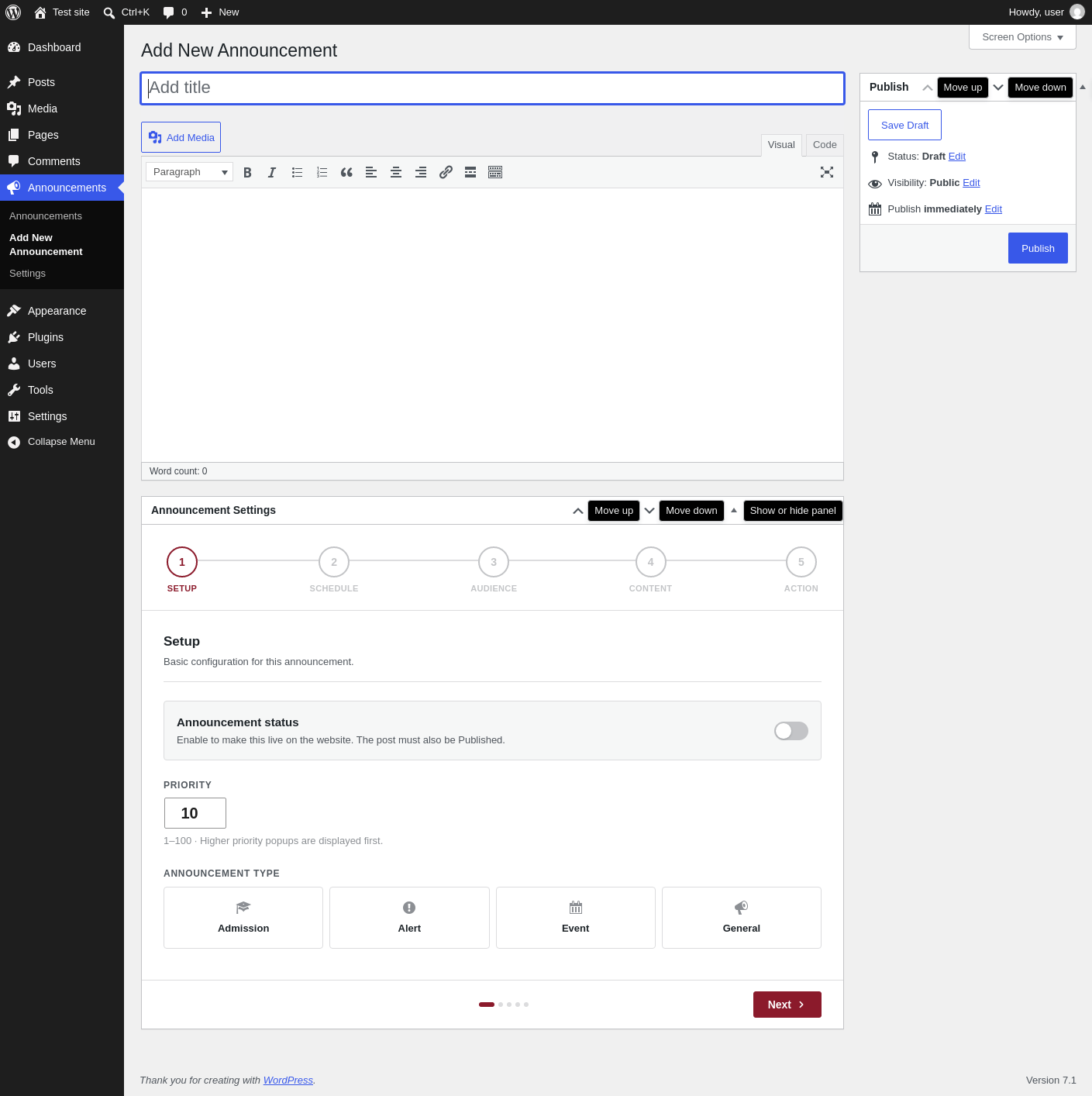
Task: Click the Save Draft button
Action: tap(904, 125)
